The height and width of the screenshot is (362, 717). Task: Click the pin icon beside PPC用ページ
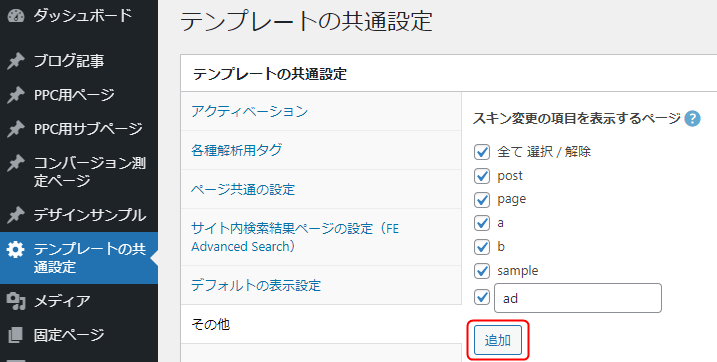(x=16, y=95)
